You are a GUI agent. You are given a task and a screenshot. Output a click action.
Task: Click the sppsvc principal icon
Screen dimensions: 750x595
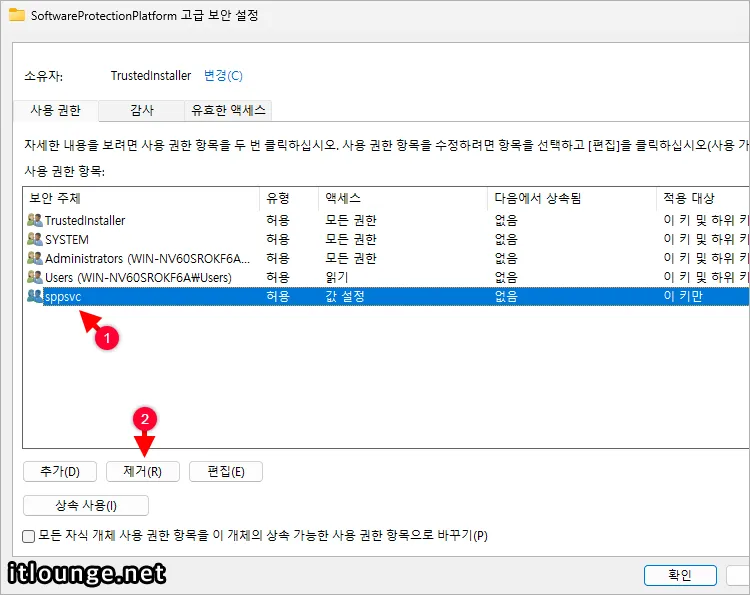(x=35, y=297)
